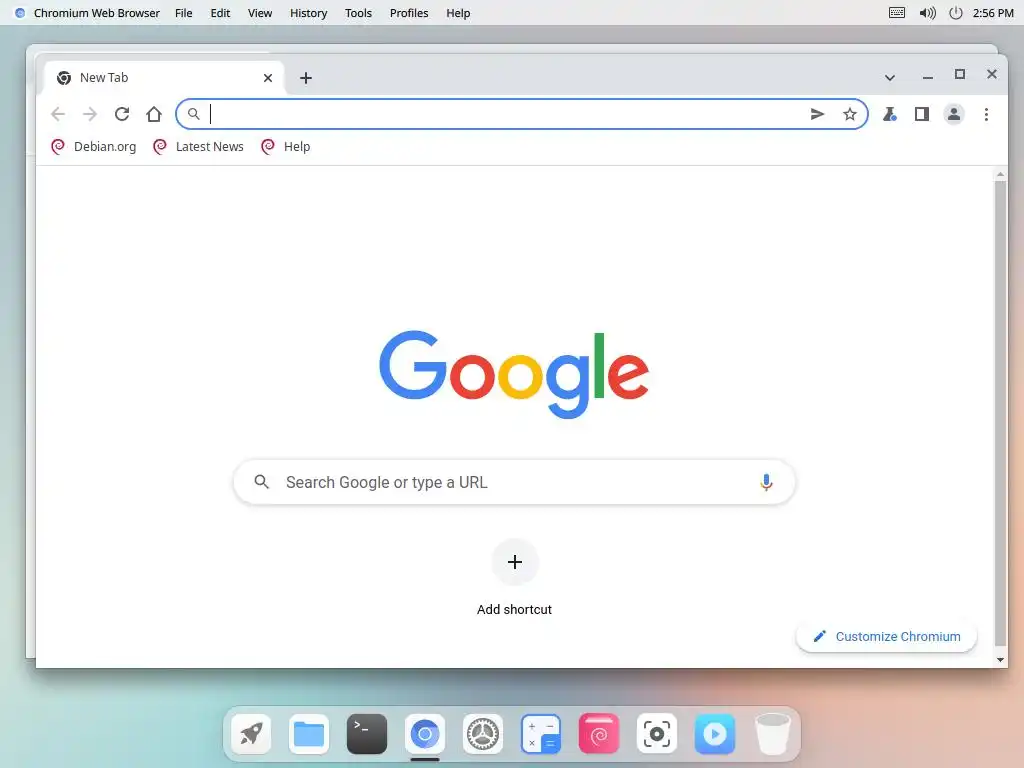Image resolution: width=1024 pixels, height=768 pixels.
Task: Expand the tab search chevron
Action: point(889,78)
